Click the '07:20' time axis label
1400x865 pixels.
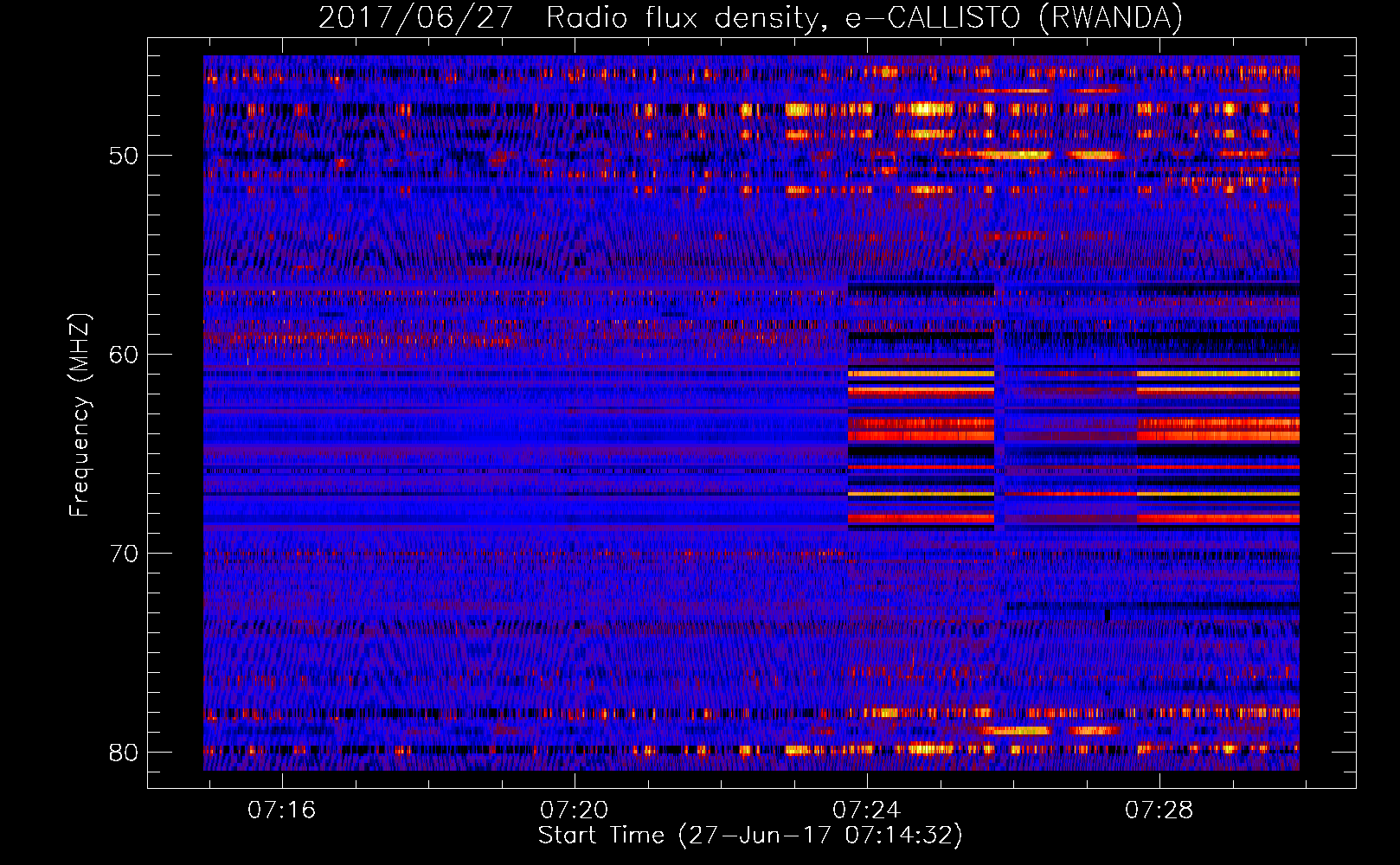click(x=575, y=811)
